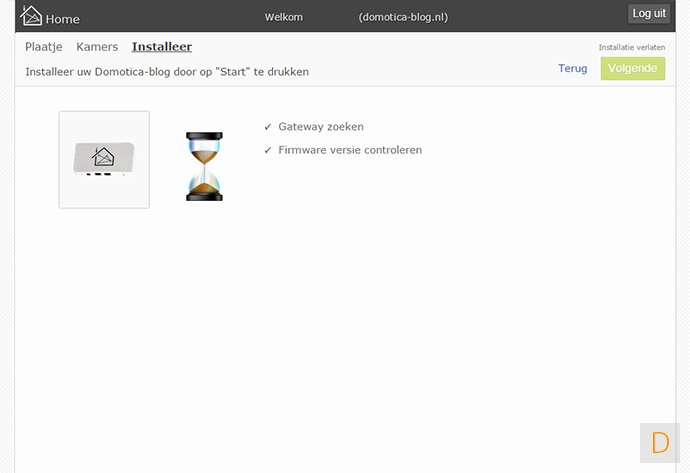Click the Welkom text in top bar
Image resolution: width=690 pixels, height=473 pixels.
(283, 17)
